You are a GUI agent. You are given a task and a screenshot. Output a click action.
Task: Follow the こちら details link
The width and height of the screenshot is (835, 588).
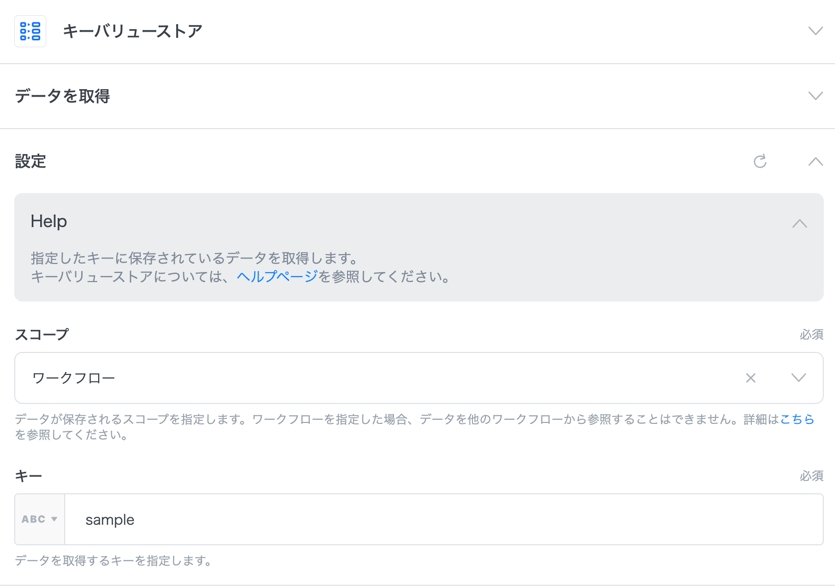pyautogui.click(x=797, y=420)
